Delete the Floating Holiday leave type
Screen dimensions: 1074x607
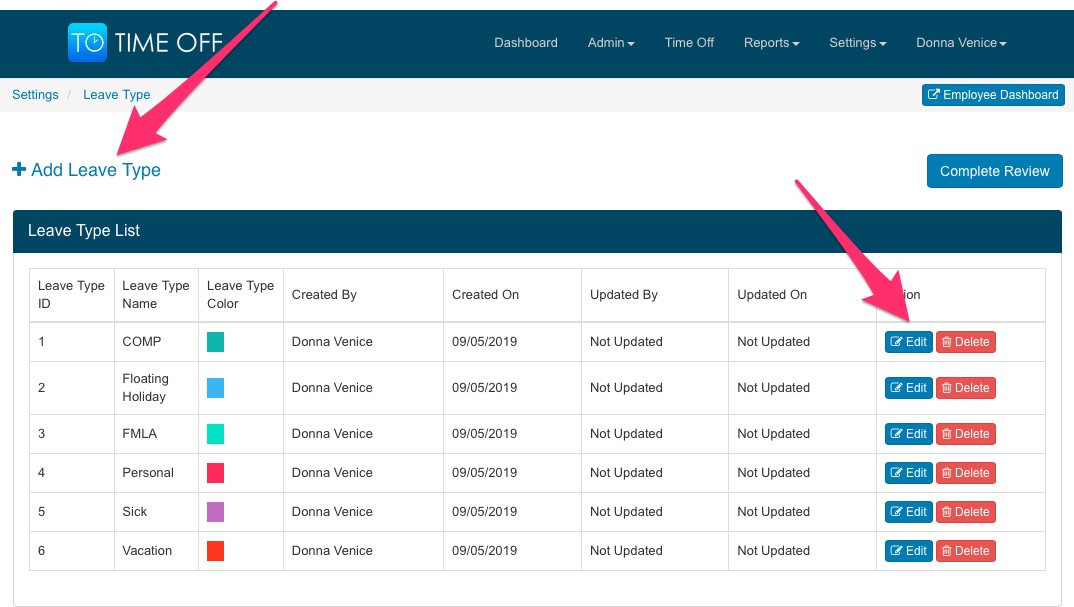coord(965,388)
